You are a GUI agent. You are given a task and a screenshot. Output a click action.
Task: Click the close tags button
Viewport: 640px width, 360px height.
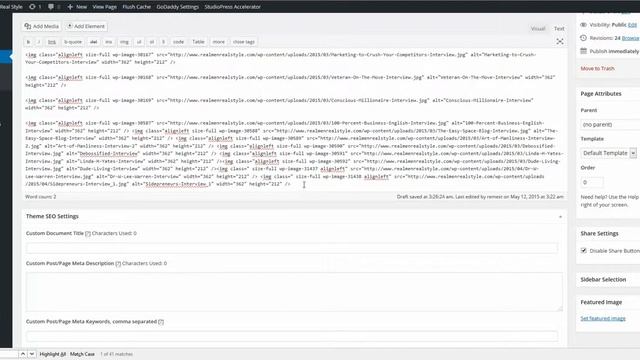point(244,42)
